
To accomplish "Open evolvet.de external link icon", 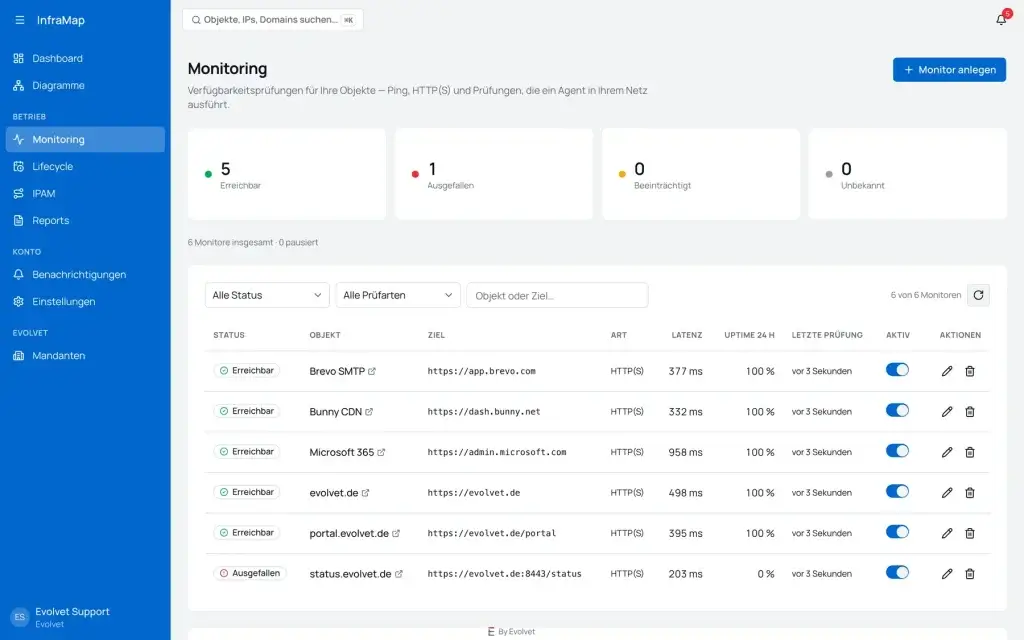I will pyautogui.click(x=365, y=492).
